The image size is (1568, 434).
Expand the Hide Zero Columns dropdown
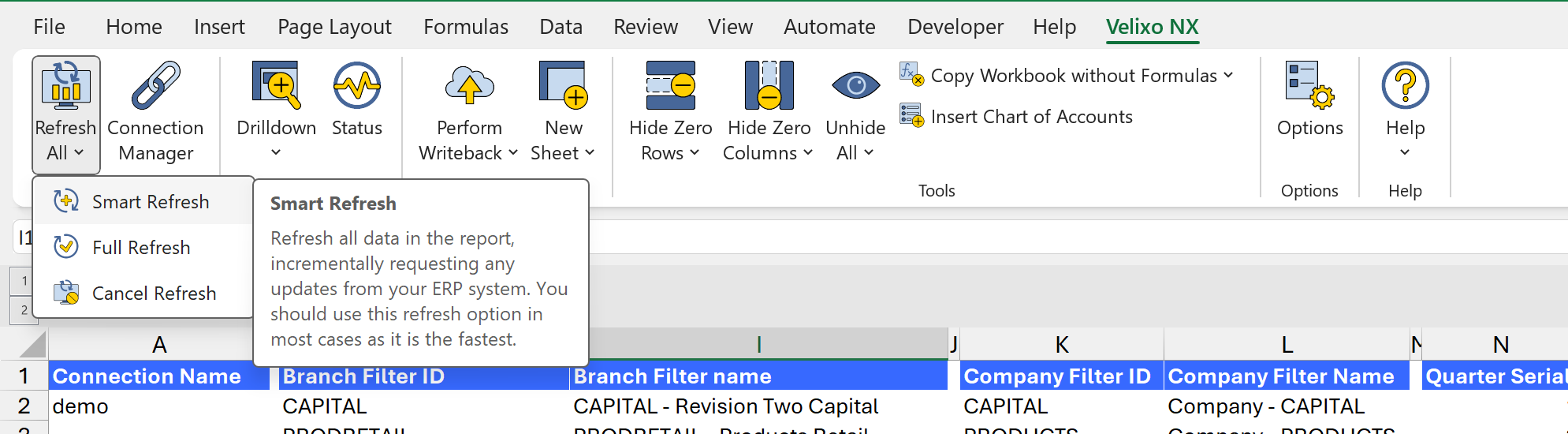(808, 152)
